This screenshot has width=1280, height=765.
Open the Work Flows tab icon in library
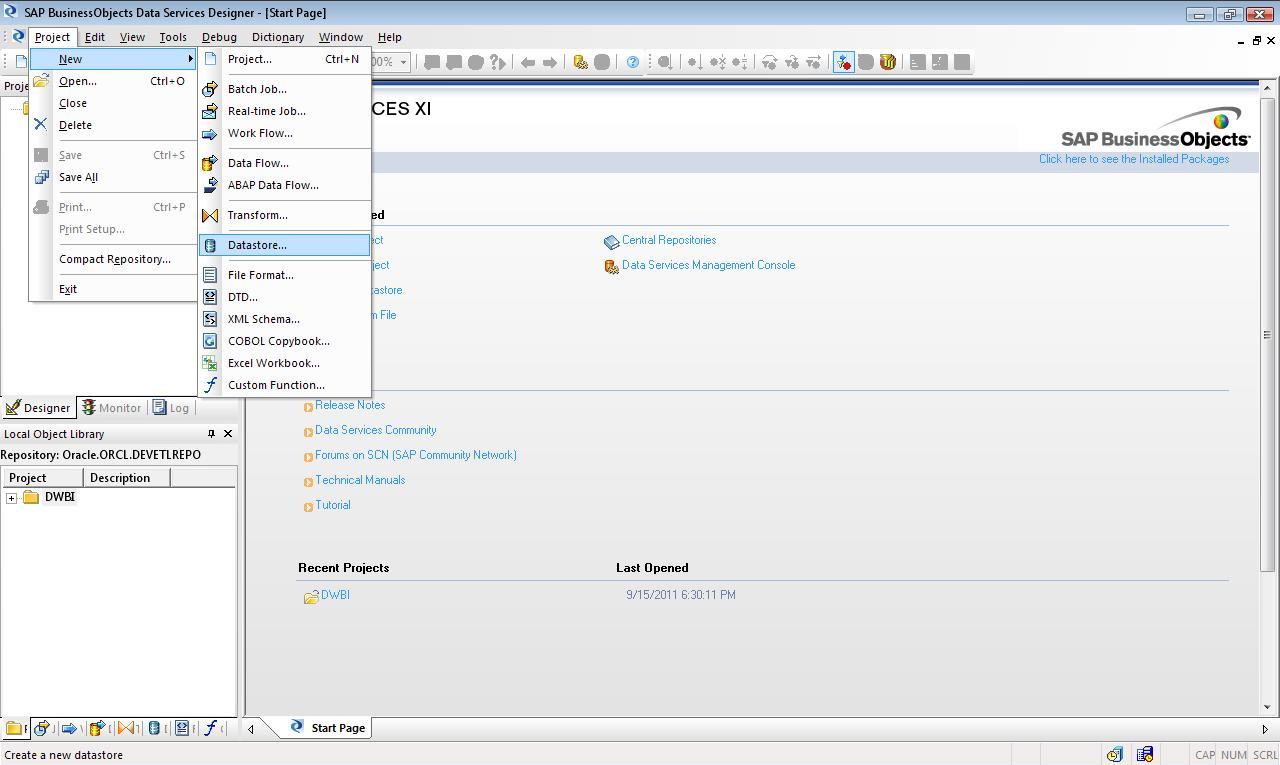69,728
